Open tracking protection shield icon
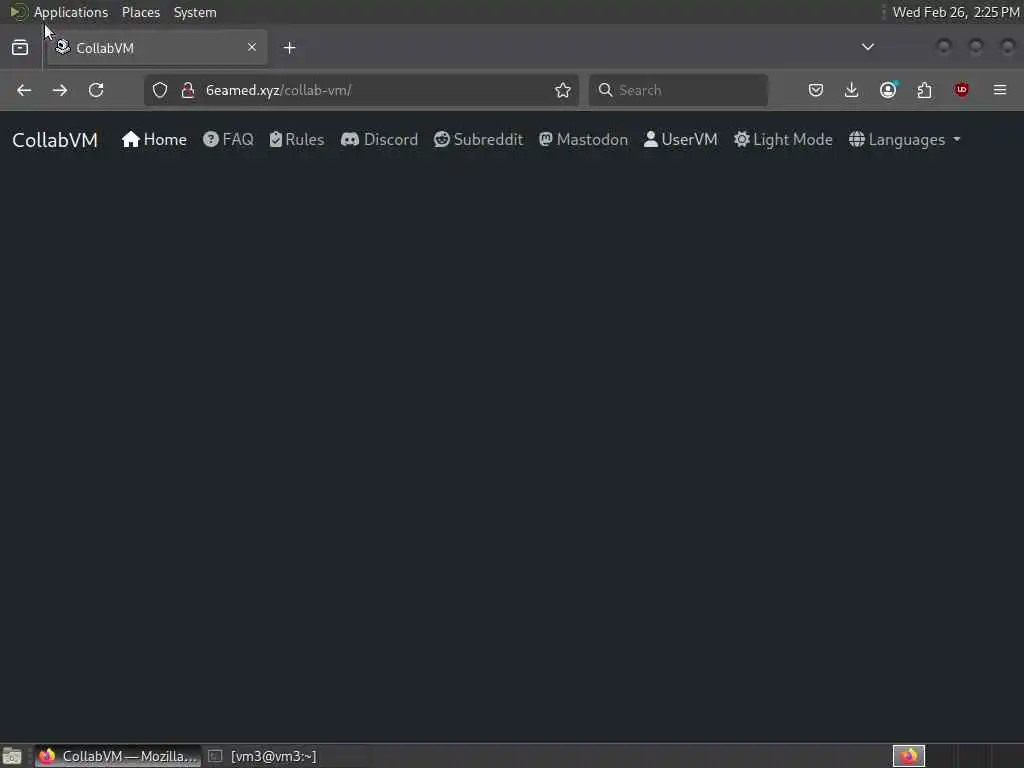The height and width of the screenshot is (768, 1024). [160, 90]
